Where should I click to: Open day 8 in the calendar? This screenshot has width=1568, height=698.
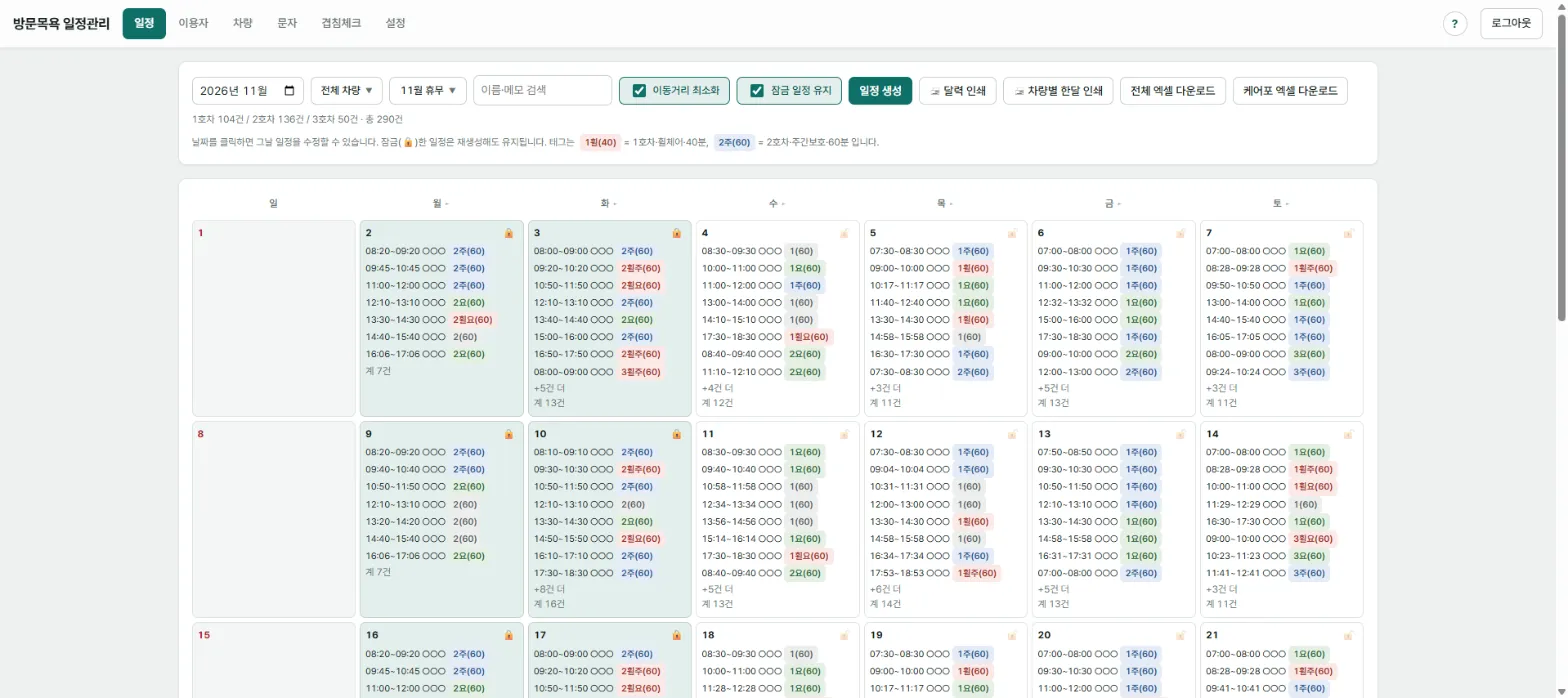(273, 519)
